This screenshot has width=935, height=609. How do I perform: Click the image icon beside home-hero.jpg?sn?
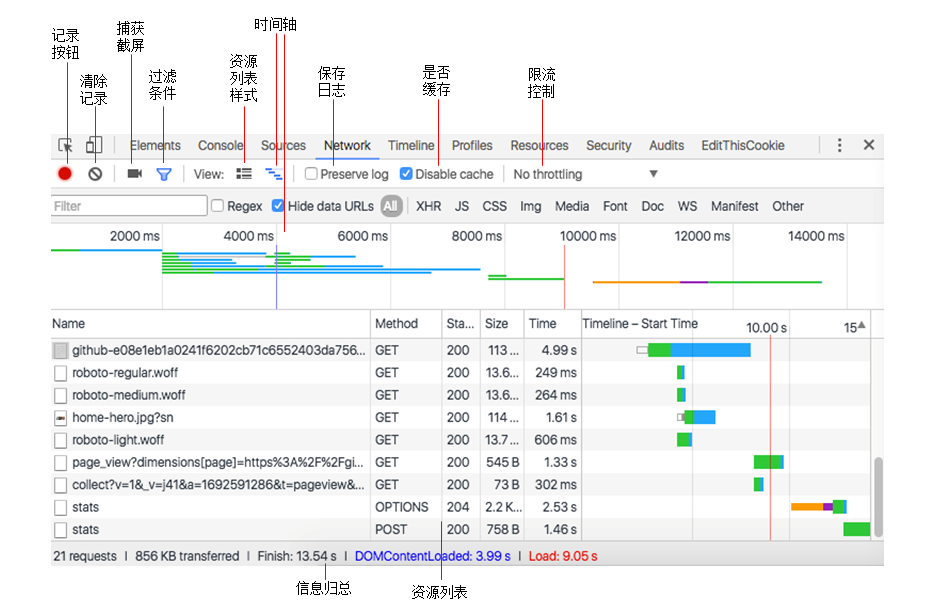tap(60, 418)
